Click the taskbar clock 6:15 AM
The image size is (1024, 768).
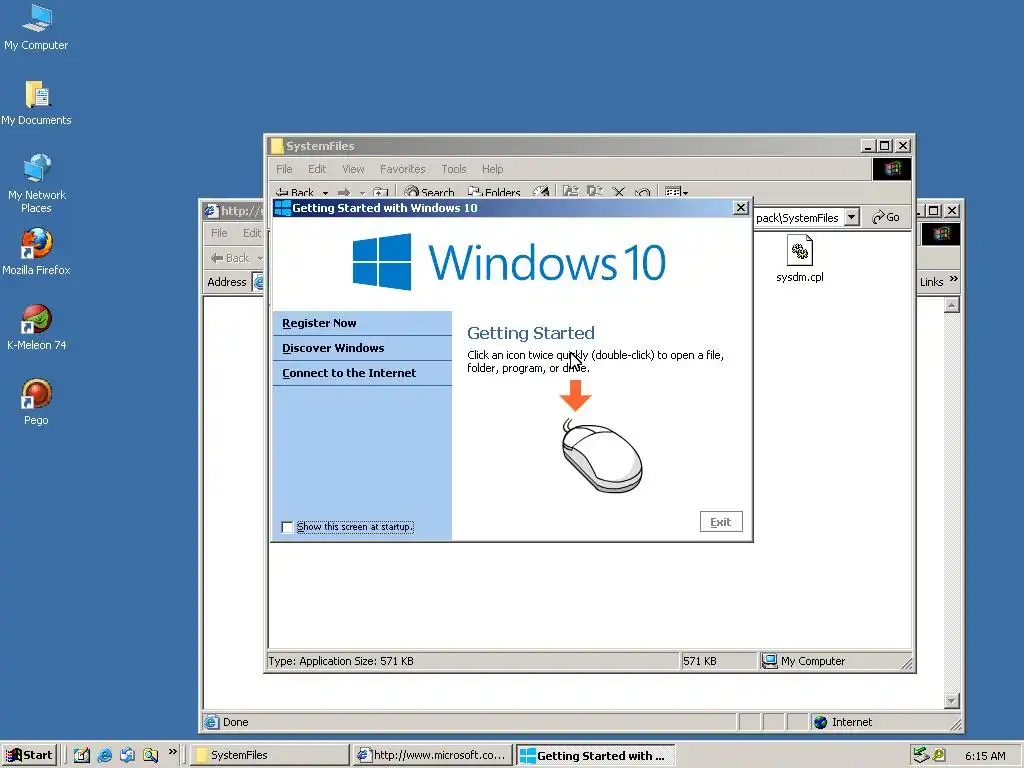click(985, 756)
